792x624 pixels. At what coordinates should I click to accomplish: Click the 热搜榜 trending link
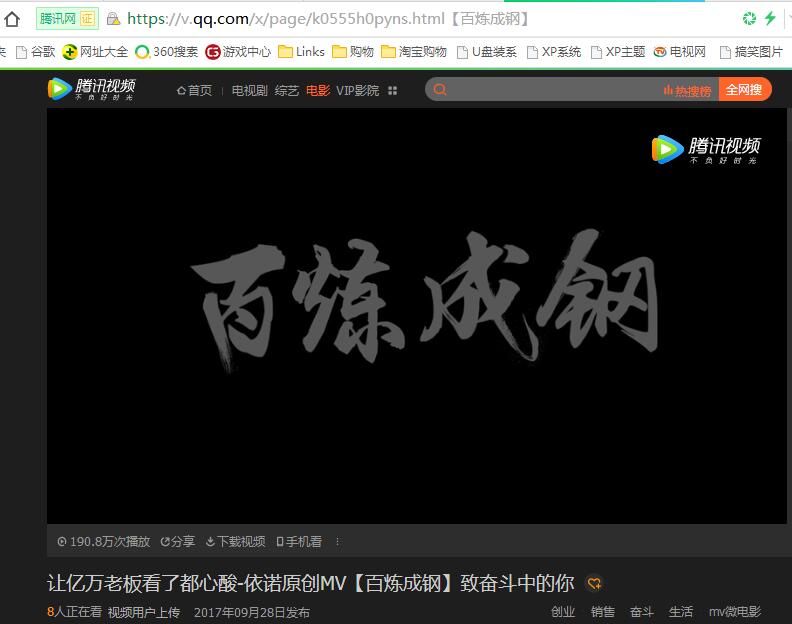[x=687, y=91]
